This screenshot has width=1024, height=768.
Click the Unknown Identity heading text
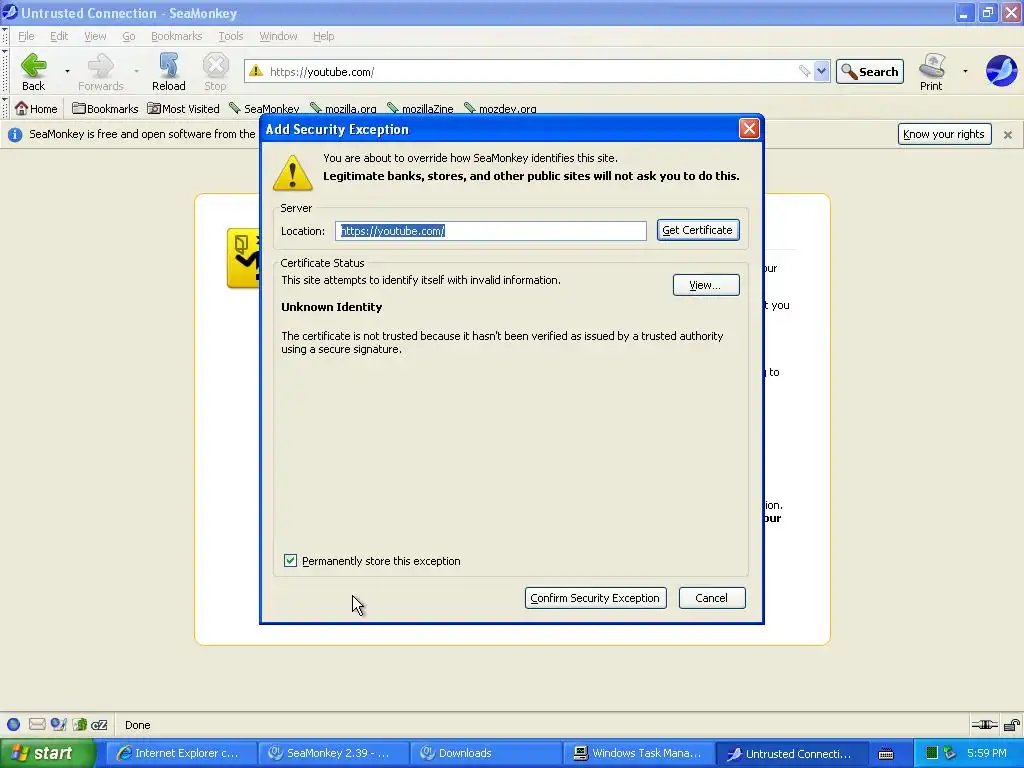(332, 307)
